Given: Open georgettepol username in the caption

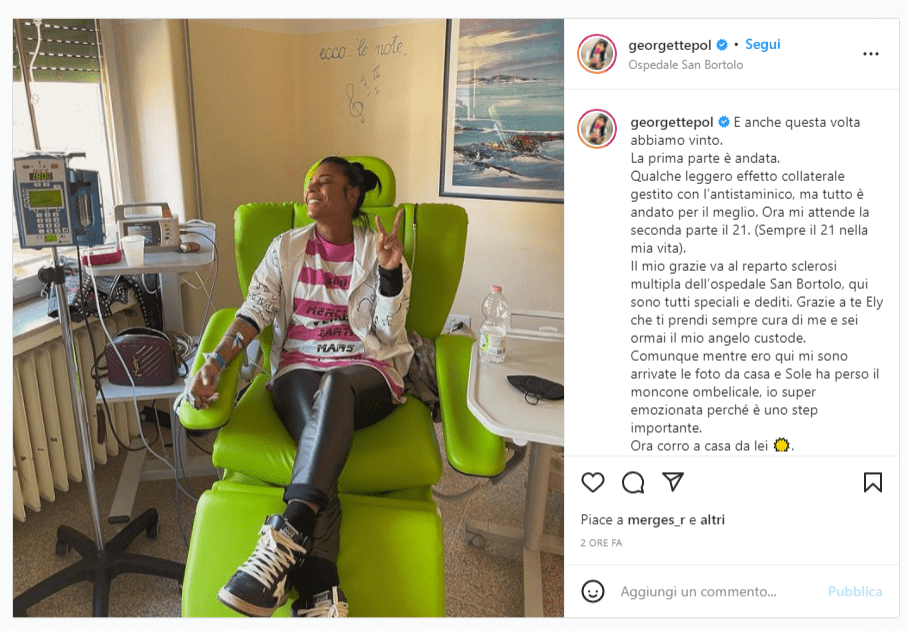Looking at the screenshot, I should point(672,122).
